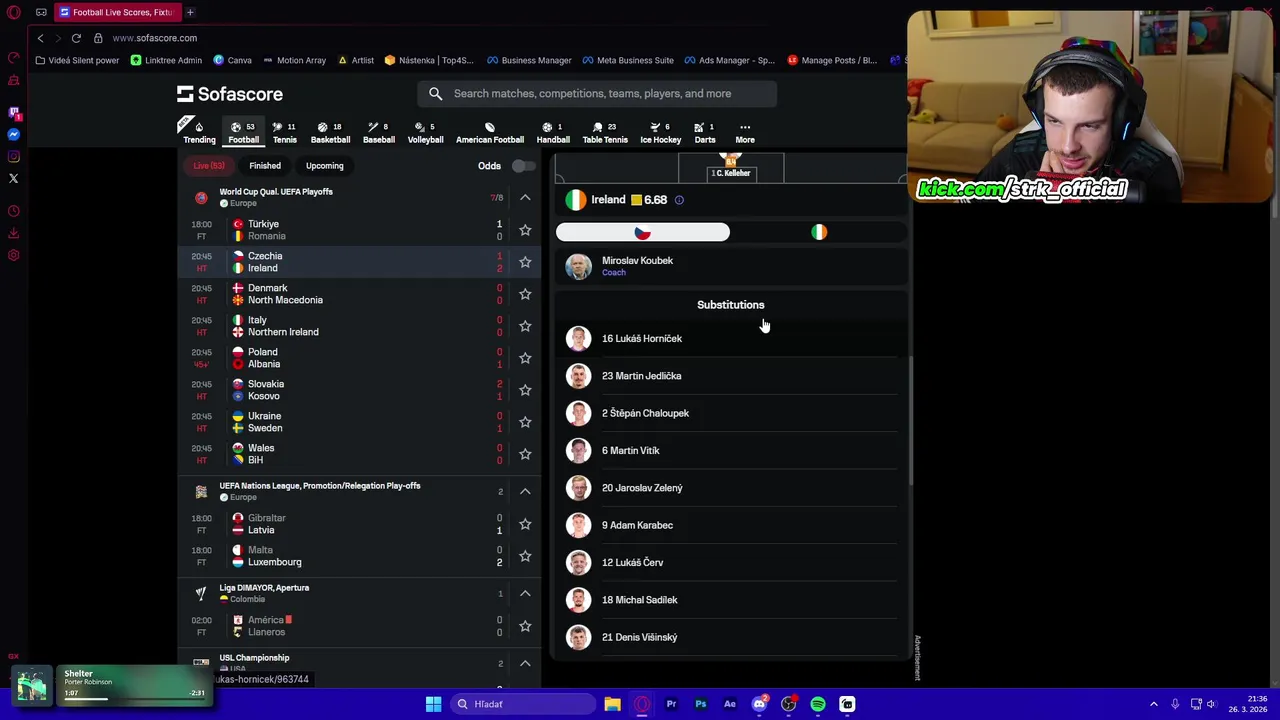Click the search magnifier icon
The width and height of the screenshot is (1280, 720).
436,94
